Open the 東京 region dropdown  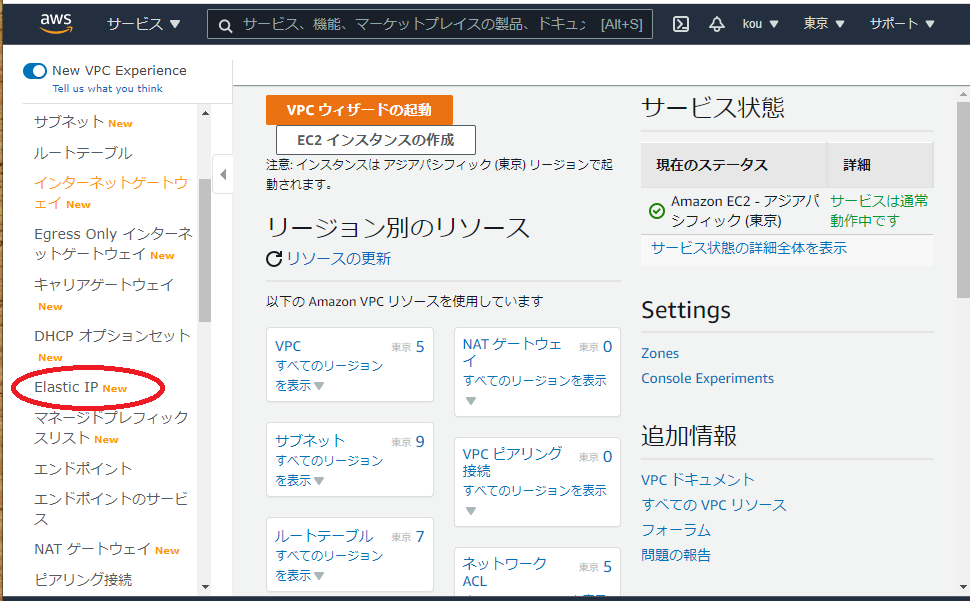pyautogui.click(x=823, y=24)
